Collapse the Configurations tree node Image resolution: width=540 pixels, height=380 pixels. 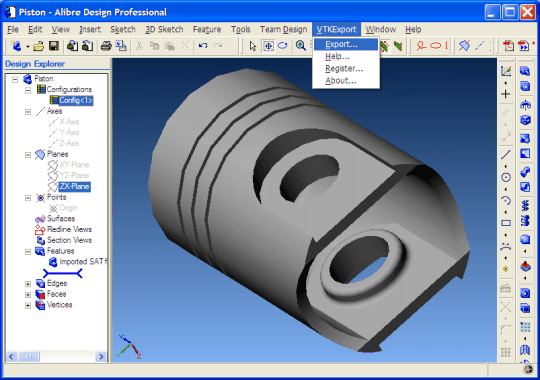point(28,90)
